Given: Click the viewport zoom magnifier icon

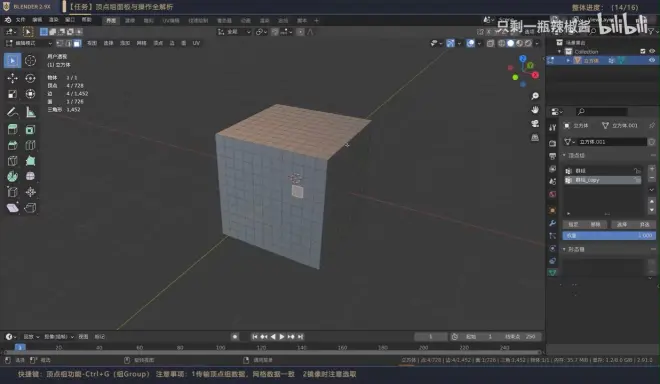Looking at the screenshot, I should coord(535,96).
